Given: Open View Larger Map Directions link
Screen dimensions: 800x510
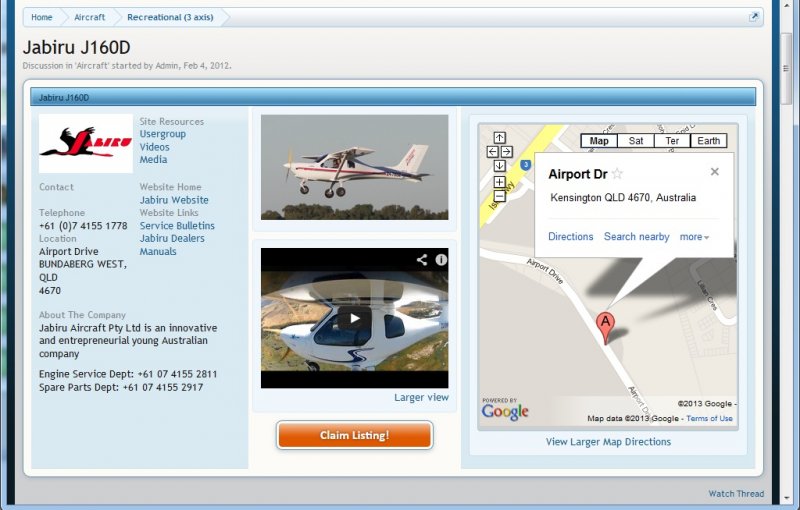Looking at the screenshot, I should [608, 442].
